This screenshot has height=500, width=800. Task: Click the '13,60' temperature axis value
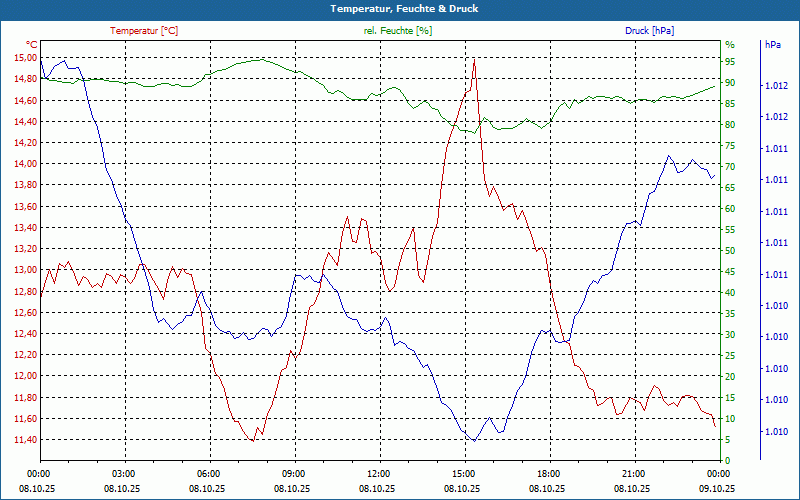pos(26,206)
